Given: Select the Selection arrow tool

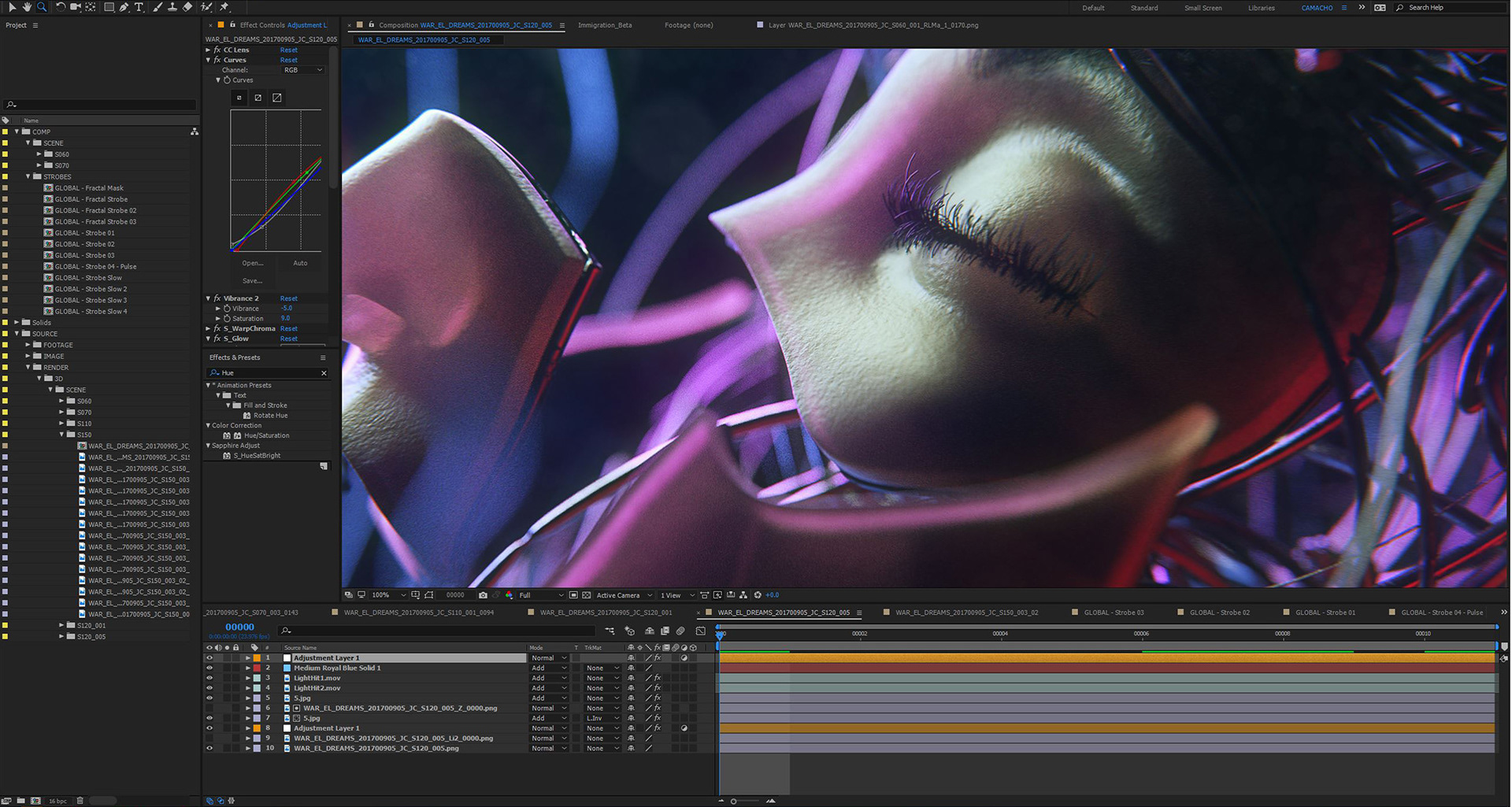Looking at the screenshot, I should (x=12, y=7).
